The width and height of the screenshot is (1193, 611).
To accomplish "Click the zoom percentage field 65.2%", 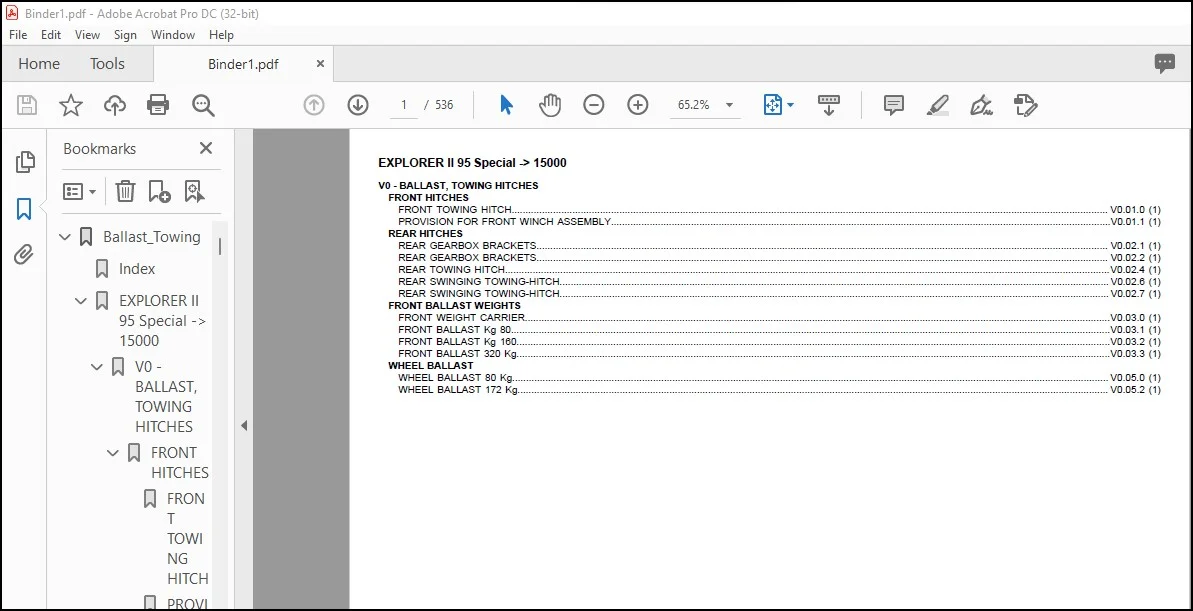I will pos(693,105).
